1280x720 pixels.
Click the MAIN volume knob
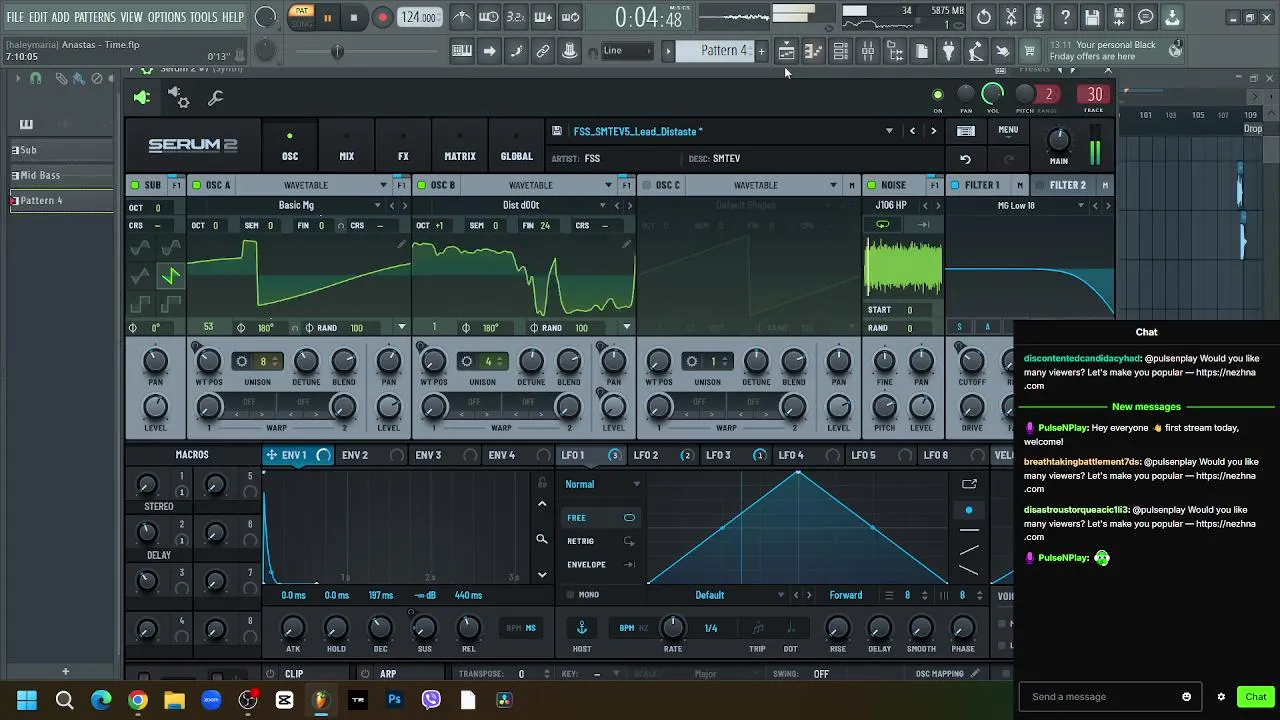coord(1058,140)
